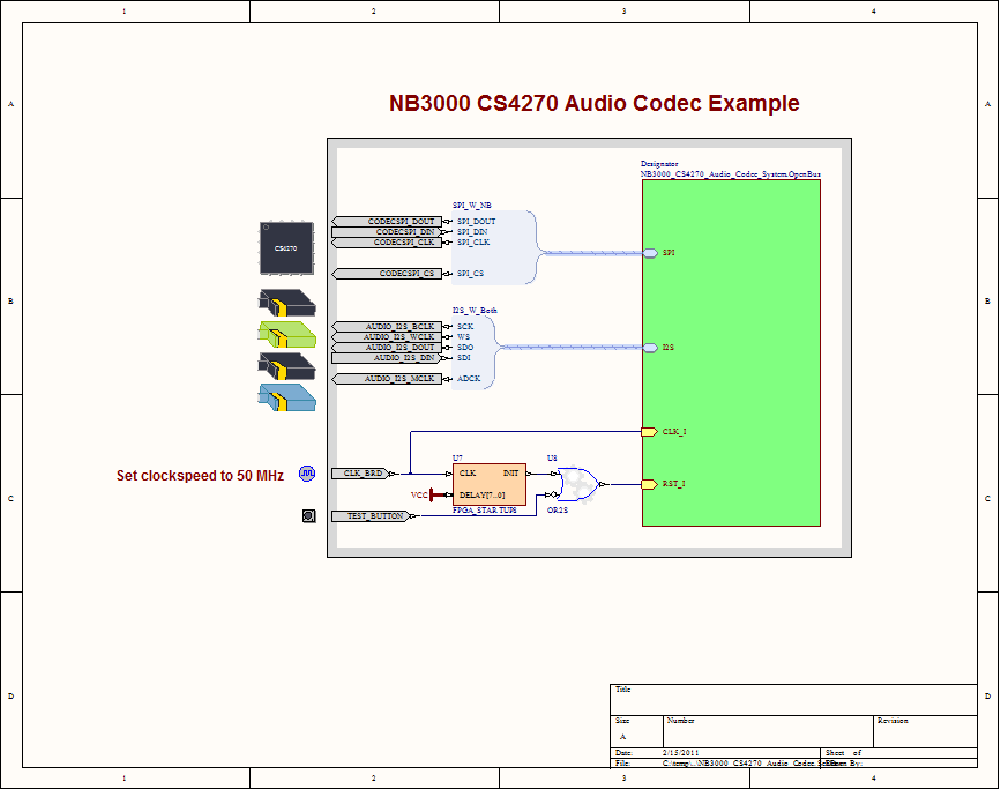The image size is (1000, 790).
Task: Select the AUDIO_I2S_WCLK port
Action: point(387,337)
